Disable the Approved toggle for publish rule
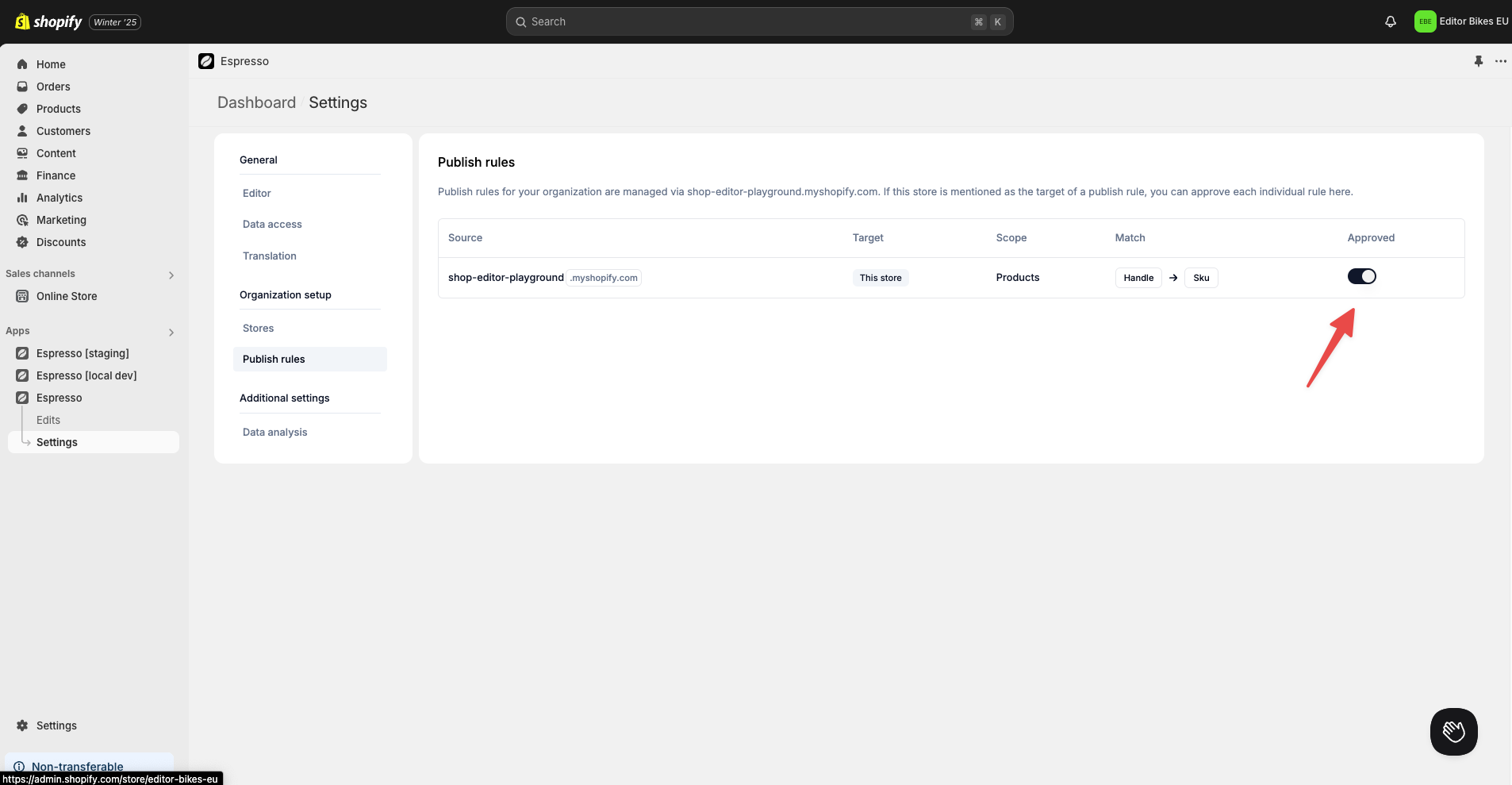The image size is (1512, 785). [x=1361, y=276]
